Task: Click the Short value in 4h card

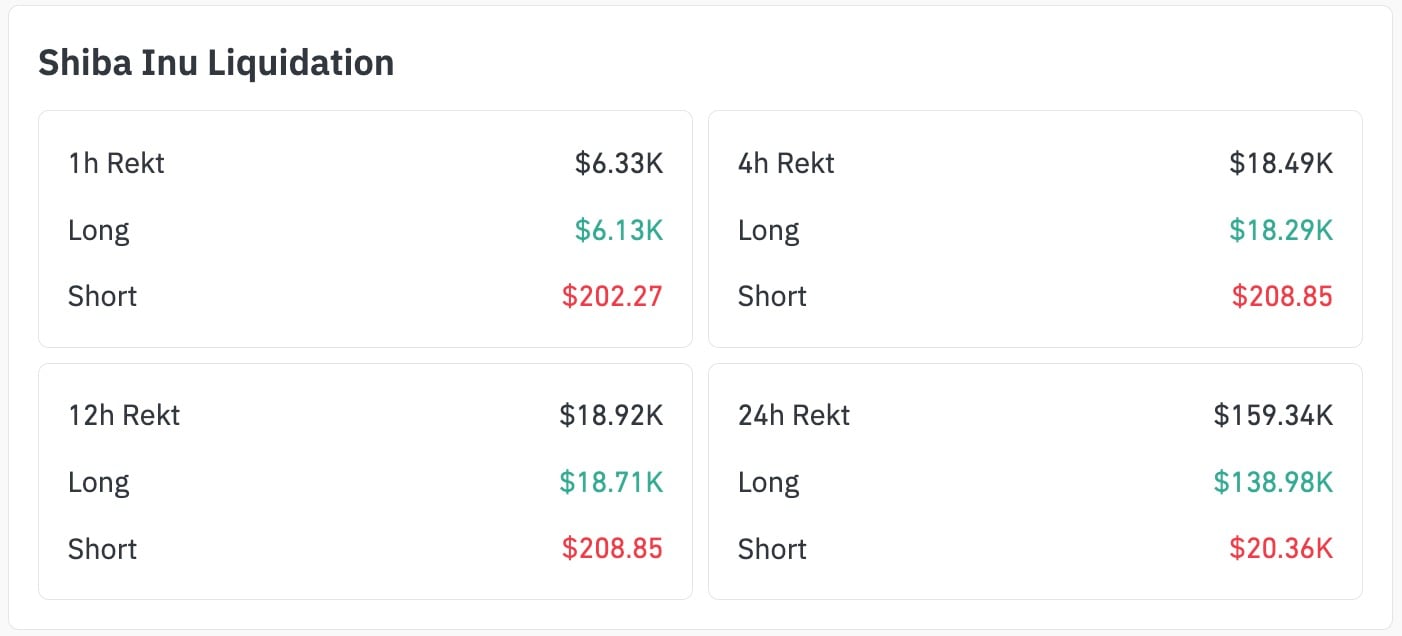Action: click(x=1282, y=296)
